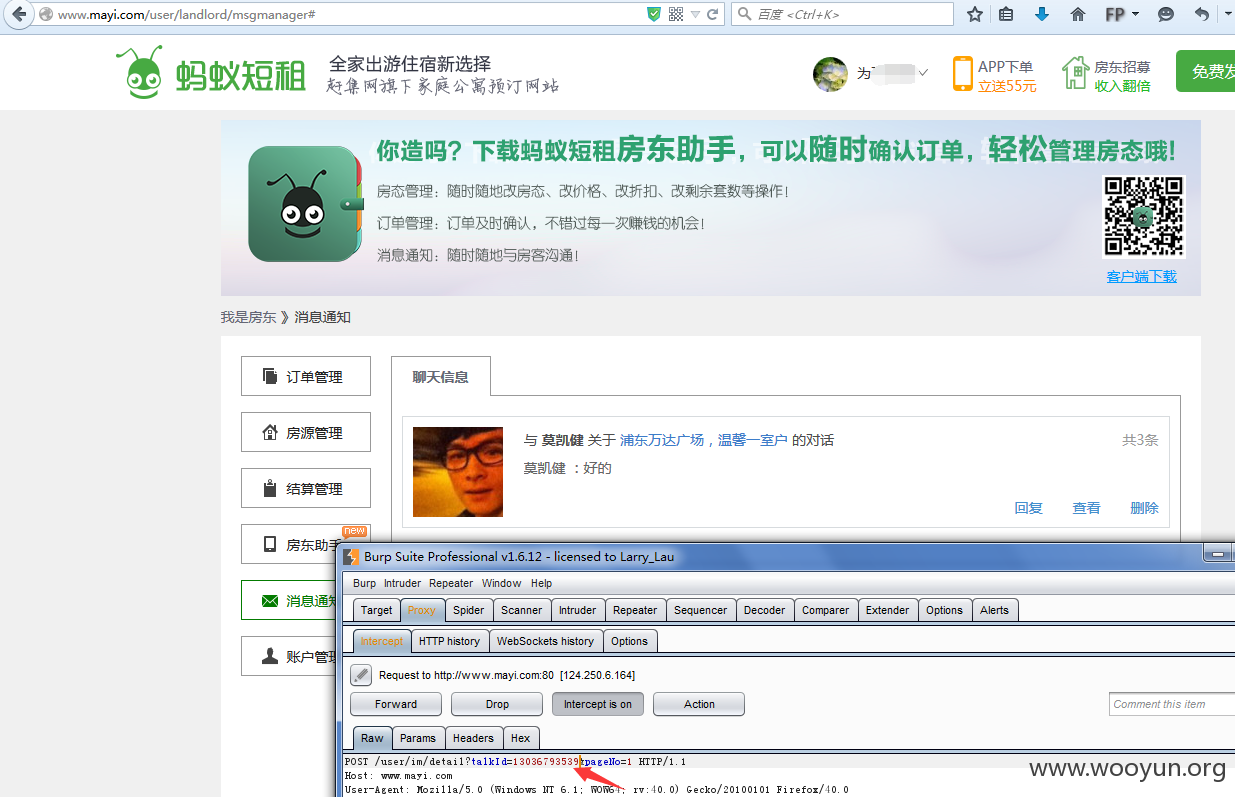Click the browser back arrow button
The image size is (1235, 797).
tap(18, 15)
